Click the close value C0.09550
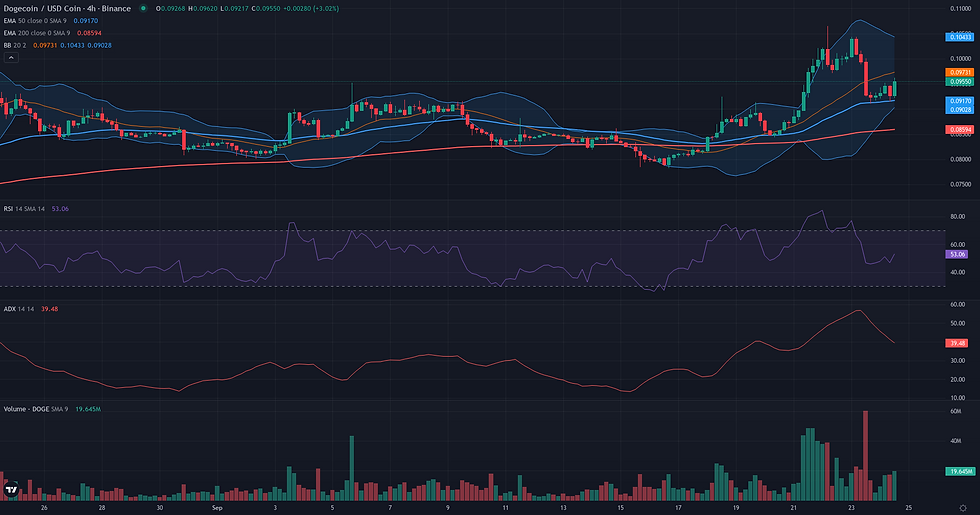This screenshot has width=980, height=515. (266, 9)
